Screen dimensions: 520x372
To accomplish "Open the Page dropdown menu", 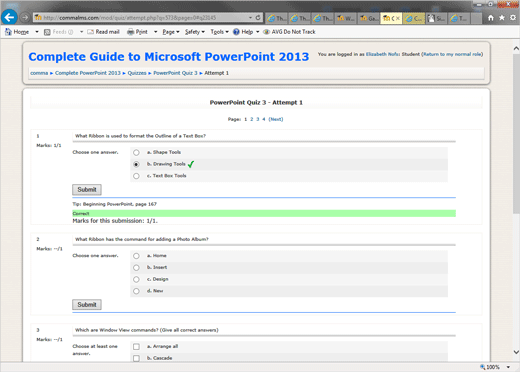I will pos(171,32).
